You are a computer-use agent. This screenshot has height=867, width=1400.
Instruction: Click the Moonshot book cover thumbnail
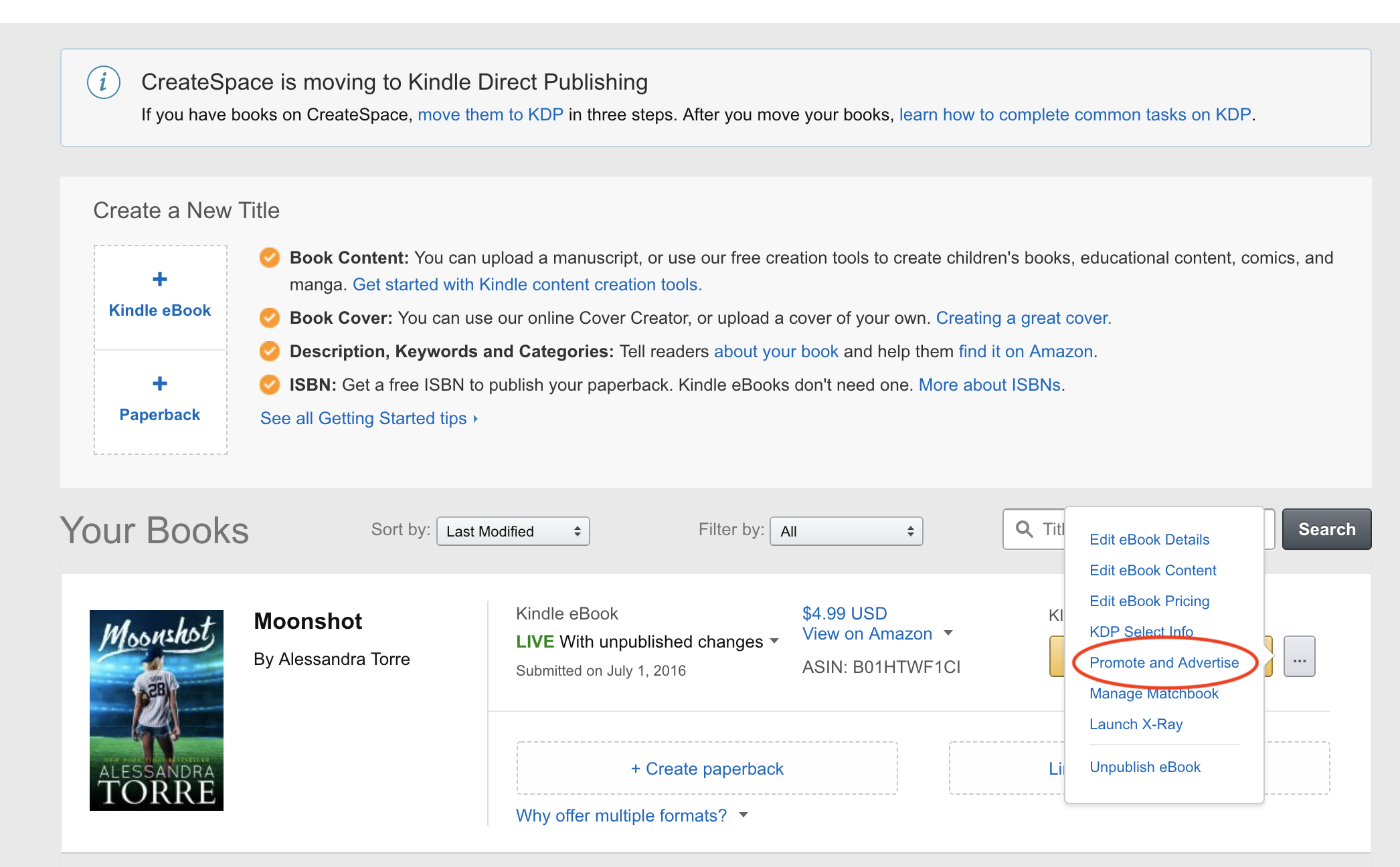click(157, 710)
